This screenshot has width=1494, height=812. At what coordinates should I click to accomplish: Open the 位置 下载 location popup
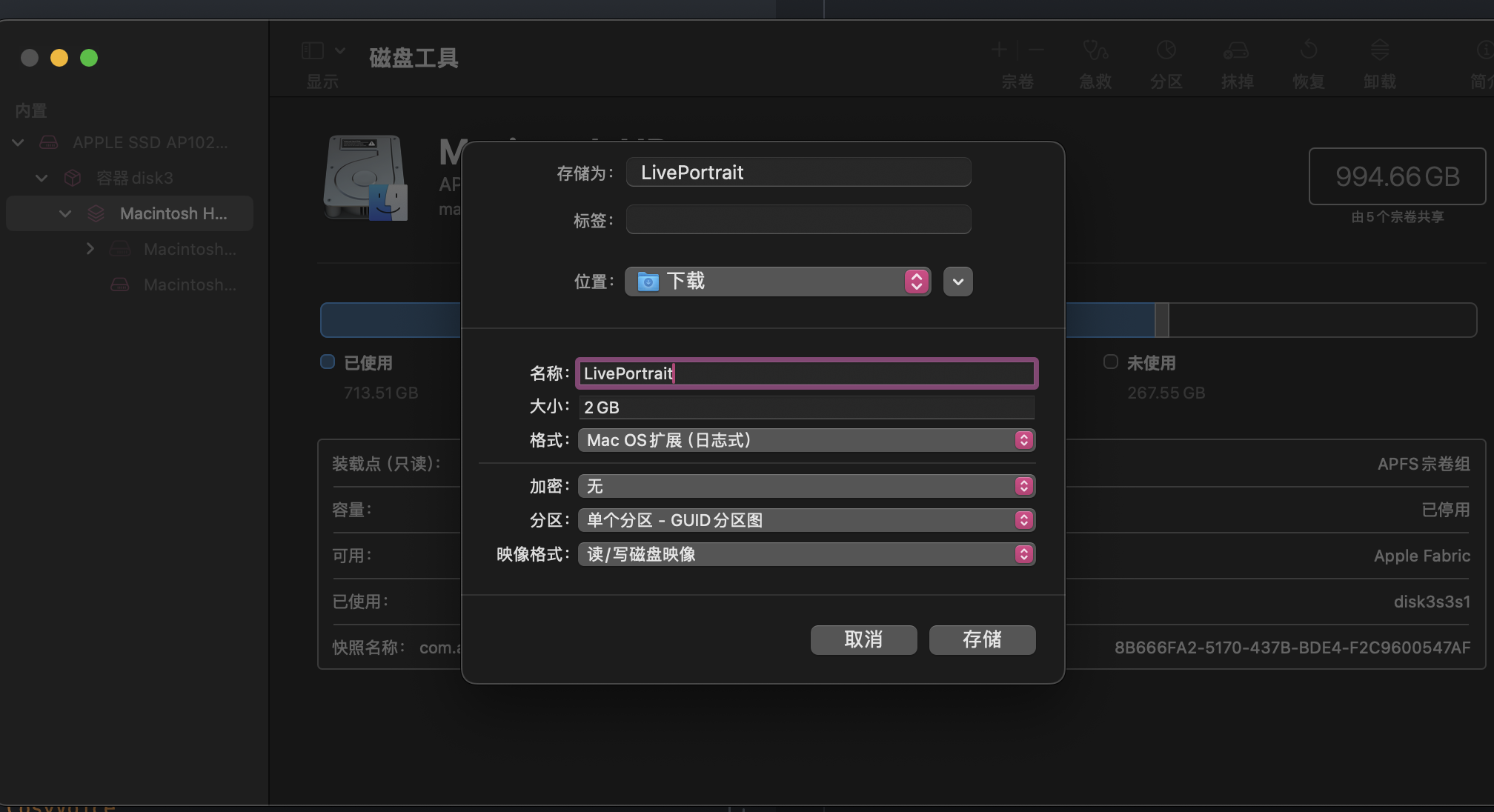[777, 282]
